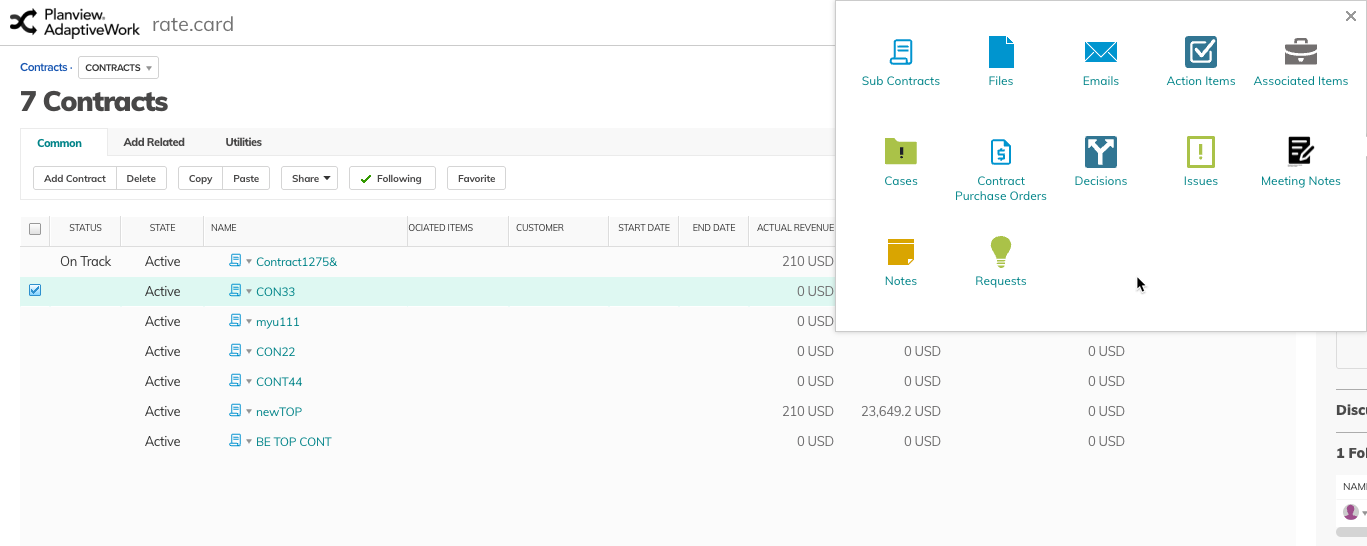
Task: Open the Action Items checkmark icon
Action: pos(1201,52)
